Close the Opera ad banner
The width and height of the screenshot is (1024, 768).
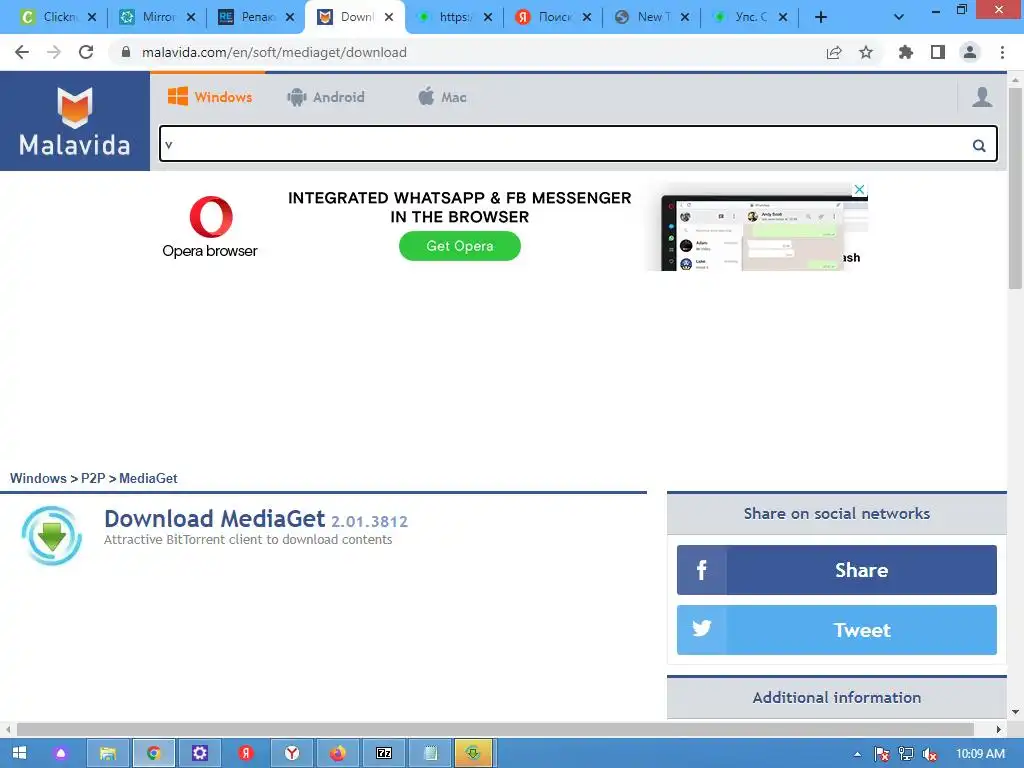[859, 189]
